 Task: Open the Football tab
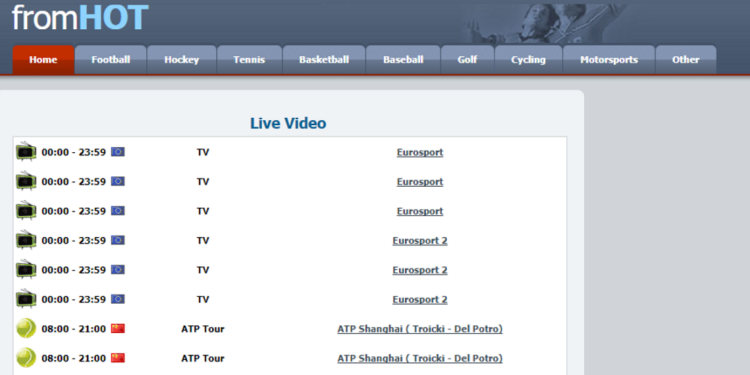[x=110, y=60]
